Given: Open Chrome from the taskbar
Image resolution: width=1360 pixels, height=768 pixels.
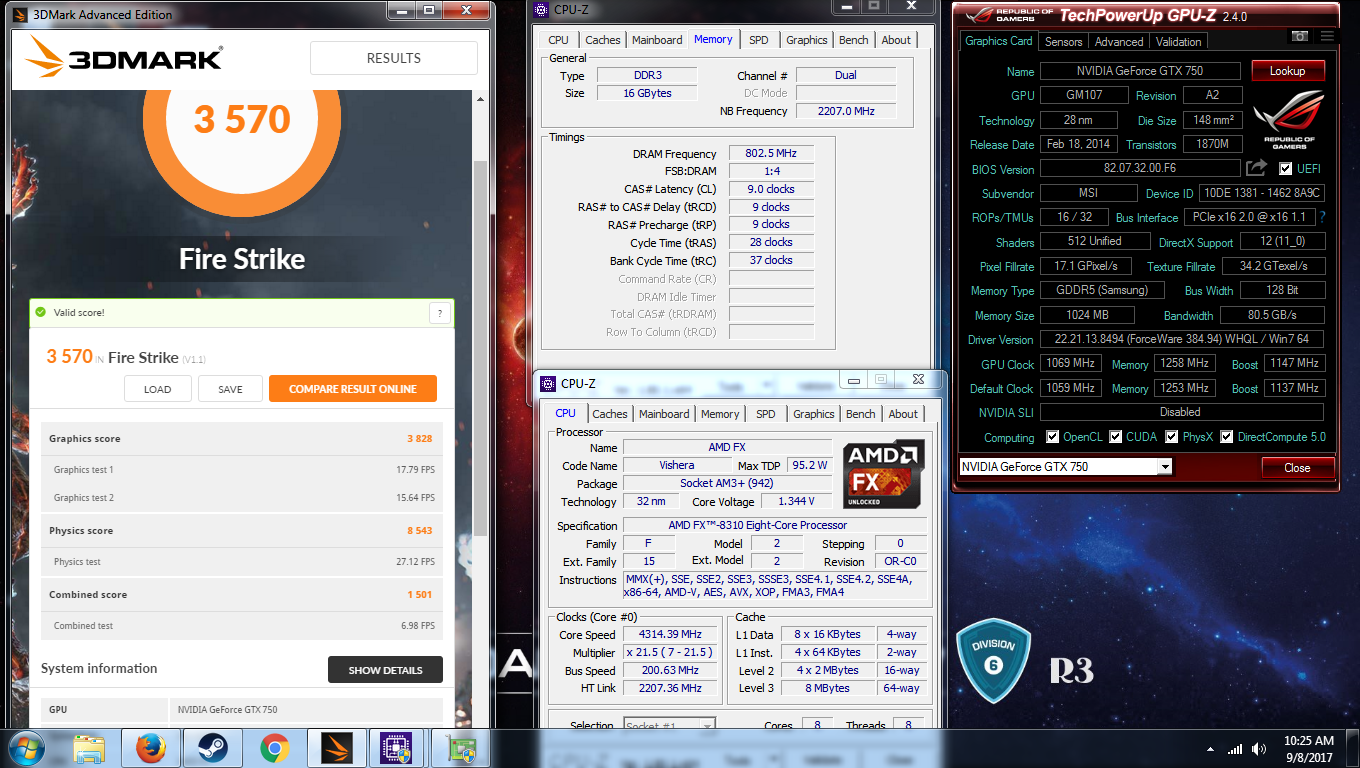Looking at the screenshot, I should click(274, 748).
